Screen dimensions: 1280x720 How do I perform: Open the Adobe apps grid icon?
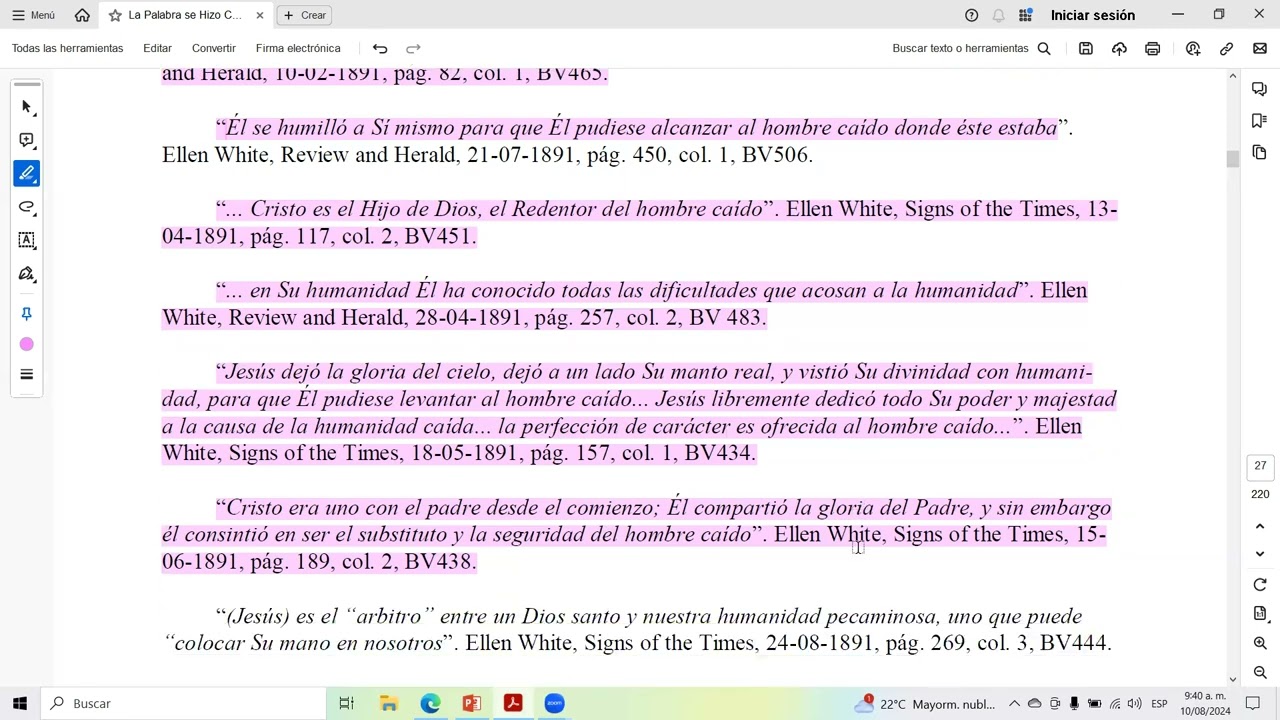tap(1025, 15)
